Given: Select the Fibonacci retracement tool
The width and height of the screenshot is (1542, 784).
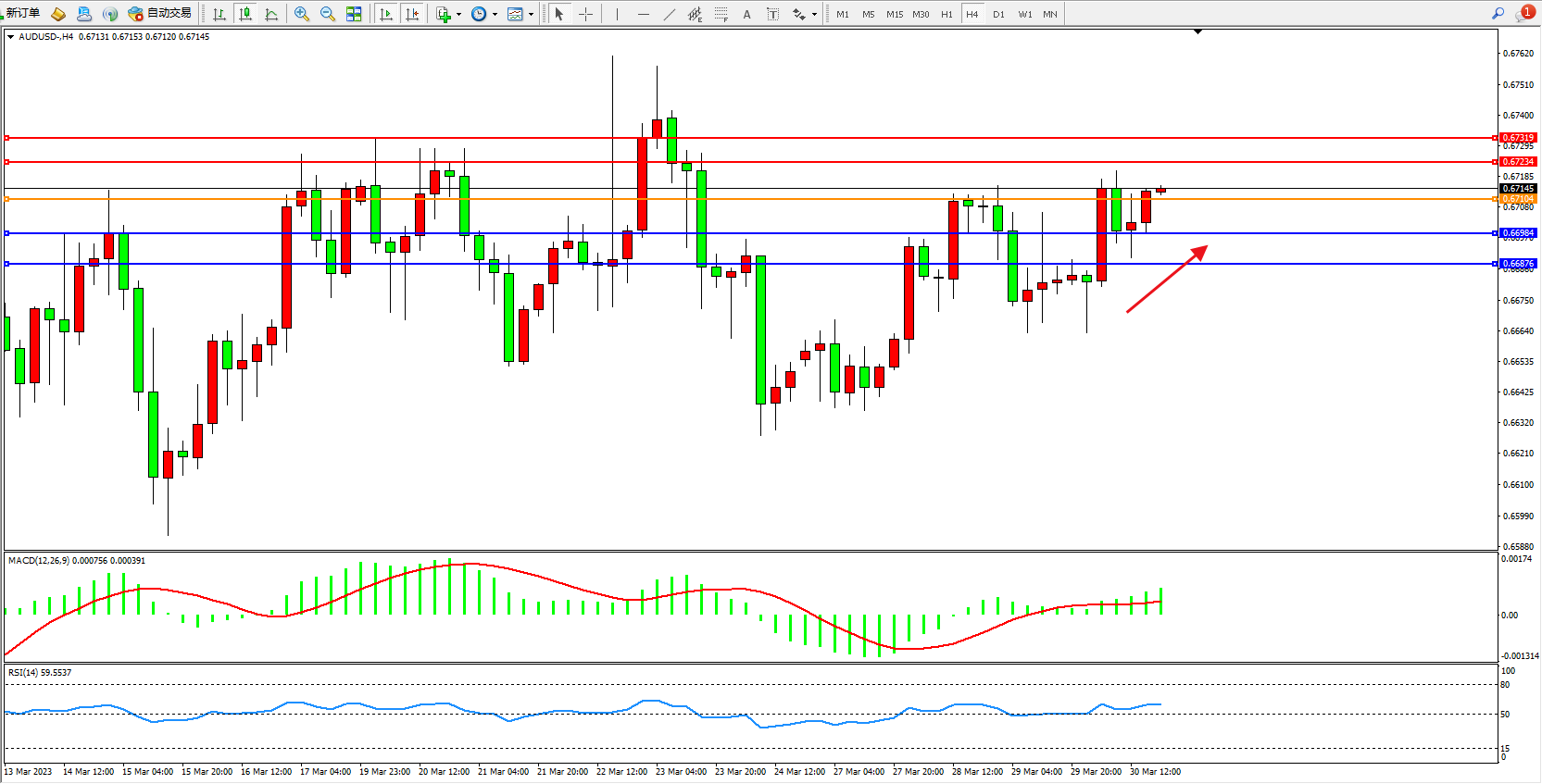Looking at the screenshot, I should (721, 14).
